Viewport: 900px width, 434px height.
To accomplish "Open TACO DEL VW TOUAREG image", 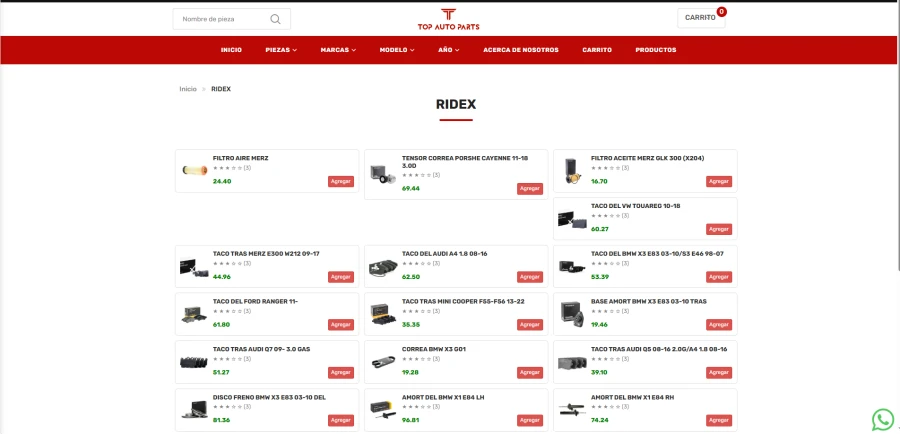I will [572, 219].
